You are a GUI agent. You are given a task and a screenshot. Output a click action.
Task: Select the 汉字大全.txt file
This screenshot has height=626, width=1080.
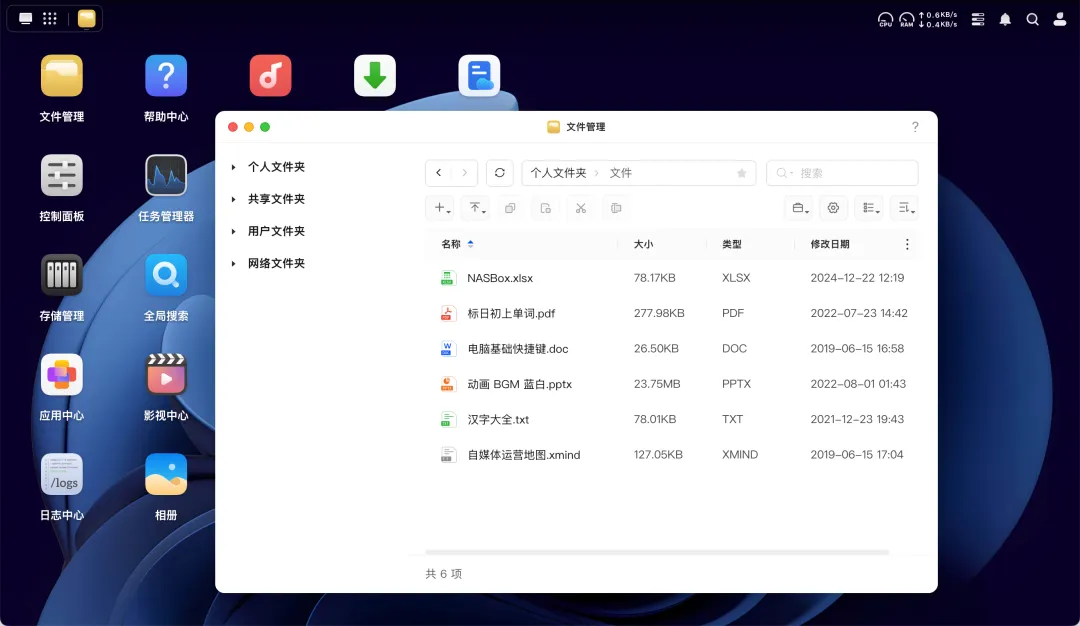click(x=672, y=419)
